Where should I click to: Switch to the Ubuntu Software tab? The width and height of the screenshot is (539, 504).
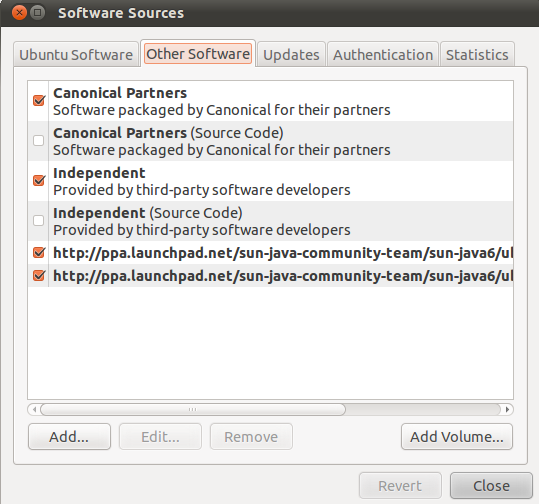(x=76, y=55)
